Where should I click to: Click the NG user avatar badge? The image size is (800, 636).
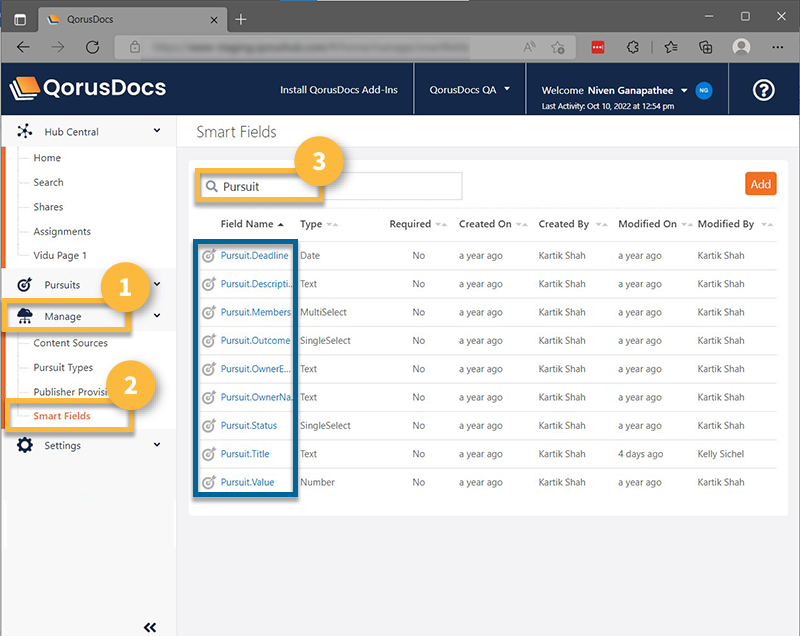(704, 90)
